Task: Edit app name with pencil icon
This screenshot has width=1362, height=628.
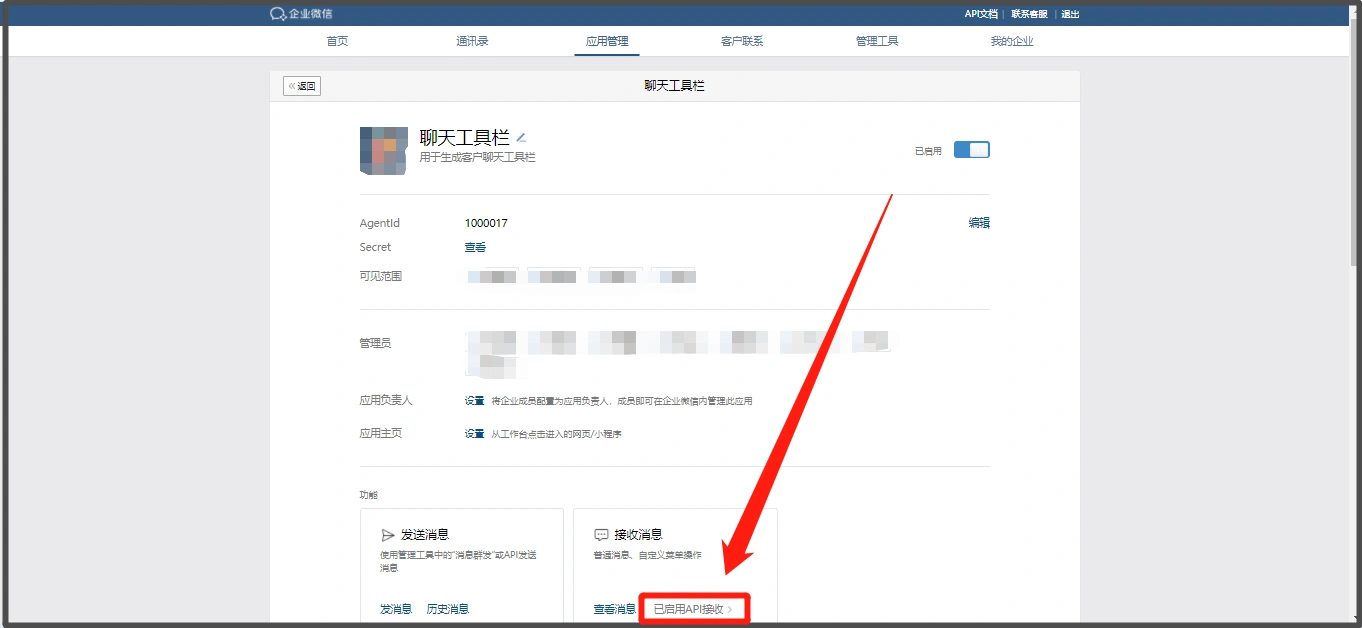Action: 521,138
